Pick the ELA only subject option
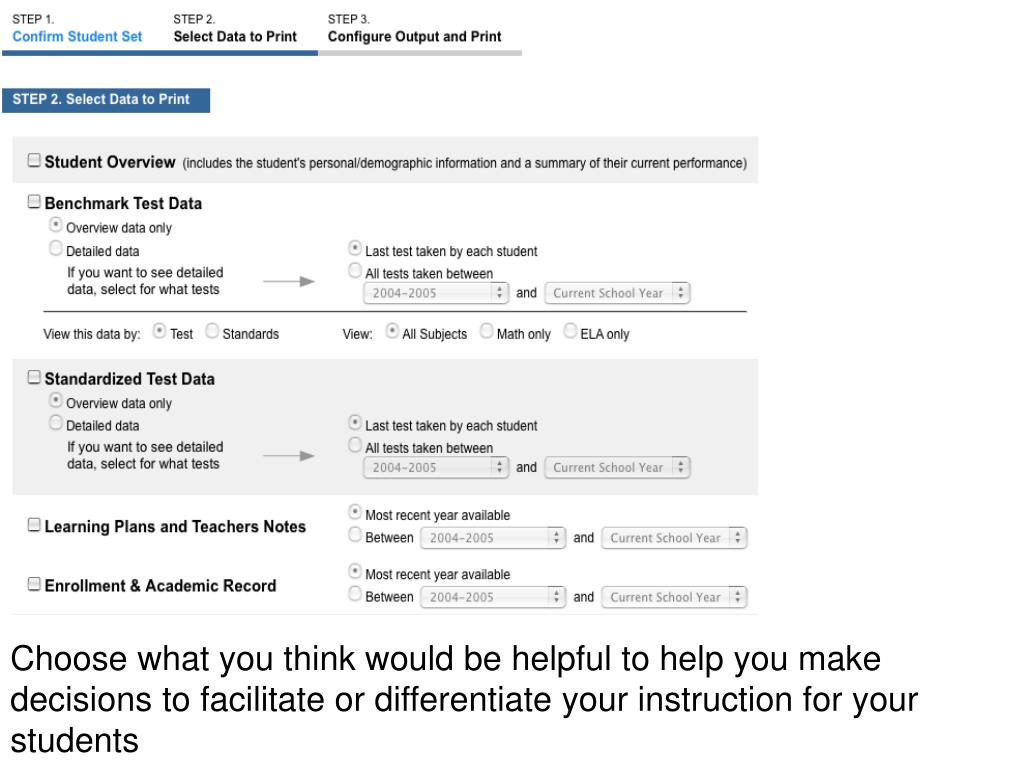 (570, 331)
